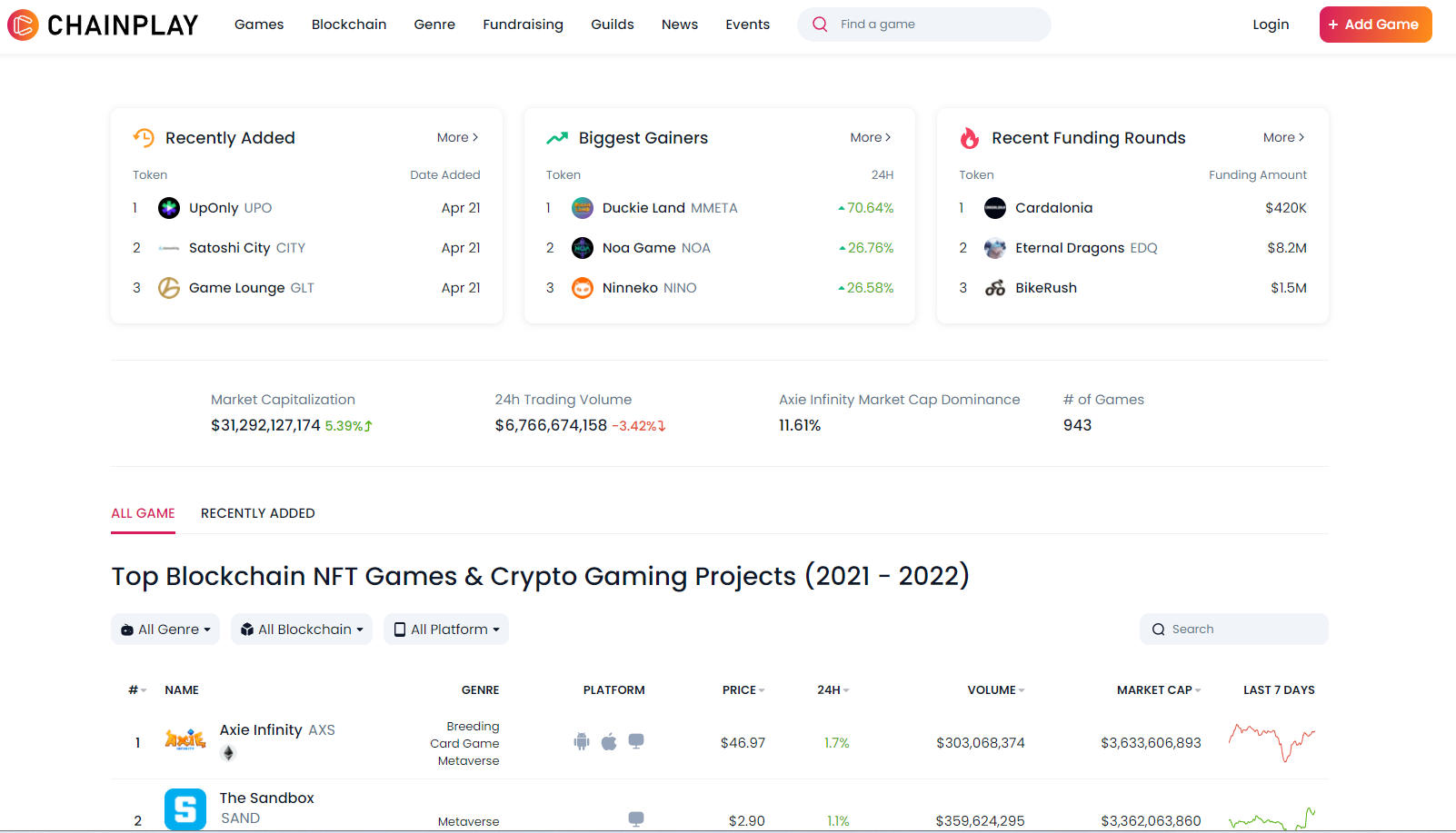
Task: Click the desktop platform icon for The Sandbox
Action: [636, 819]
